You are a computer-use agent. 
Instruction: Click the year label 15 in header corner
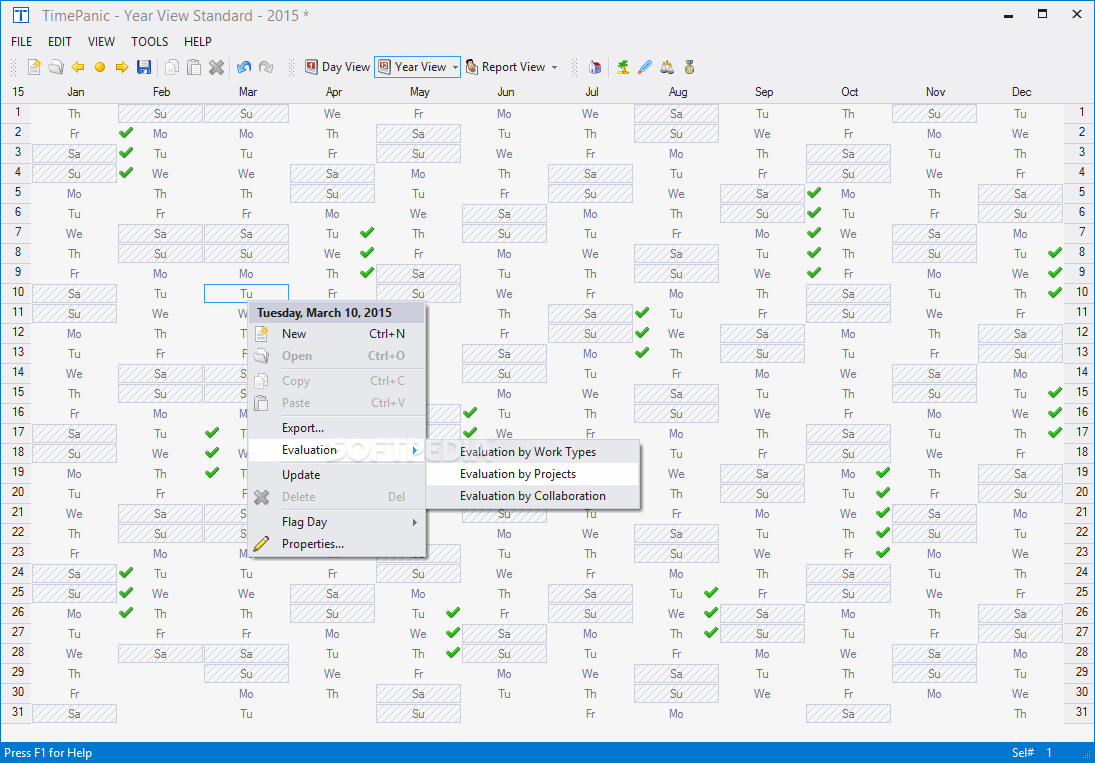(x=18, y=91)
